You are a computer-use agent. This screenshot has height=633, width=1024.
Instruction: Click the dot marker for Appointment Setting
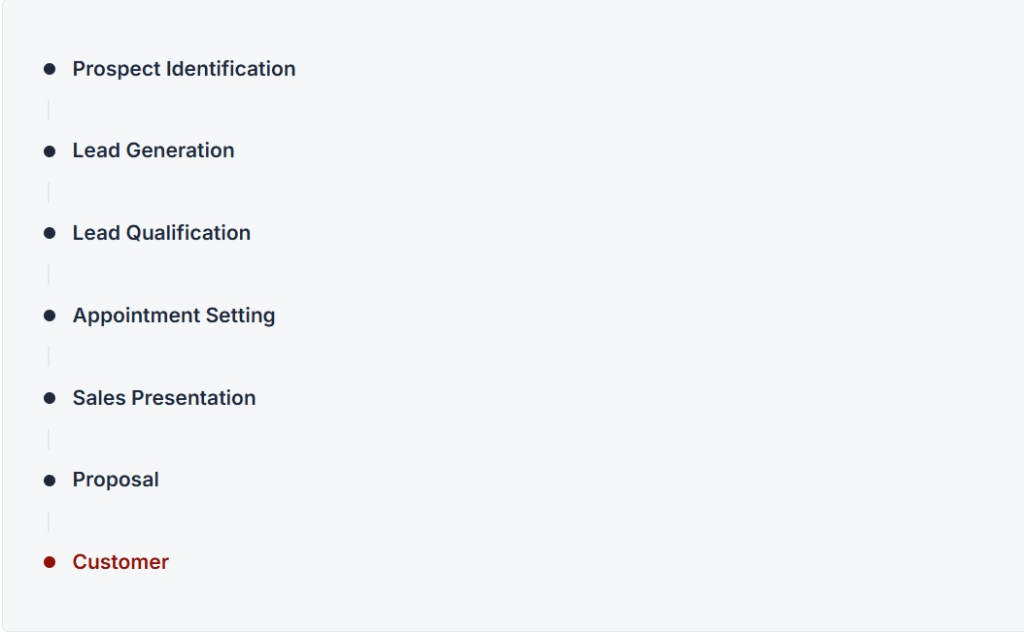(x=50, y=316)
